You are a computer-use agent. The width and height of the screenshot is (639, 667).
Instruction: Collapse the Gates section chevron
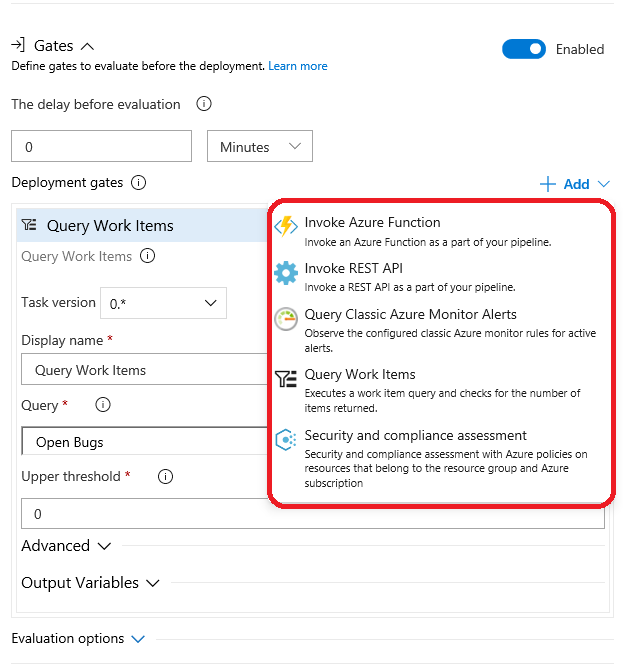coord(87,46)
